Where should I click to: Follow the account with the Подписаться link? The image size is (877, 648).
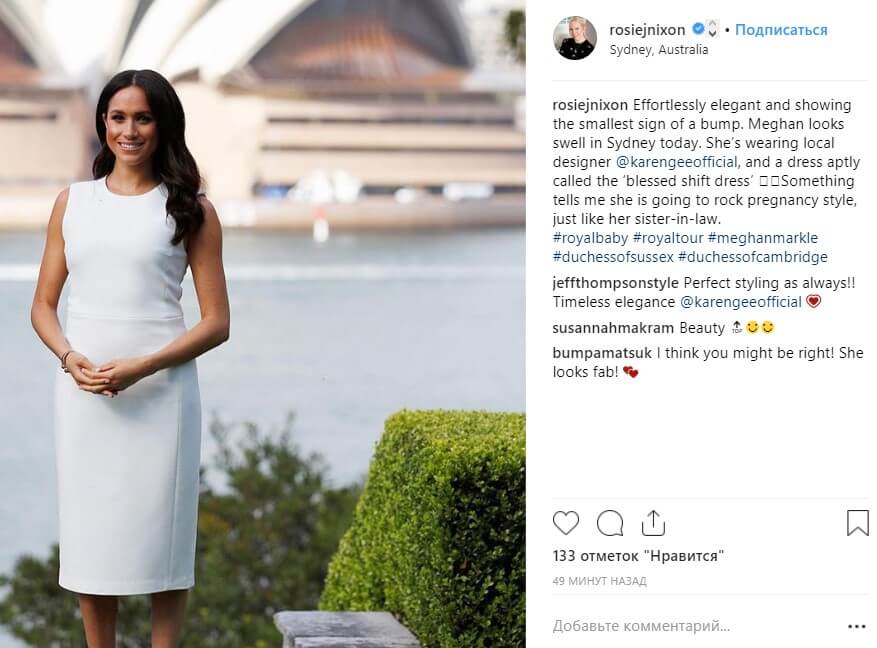point(781,30)
